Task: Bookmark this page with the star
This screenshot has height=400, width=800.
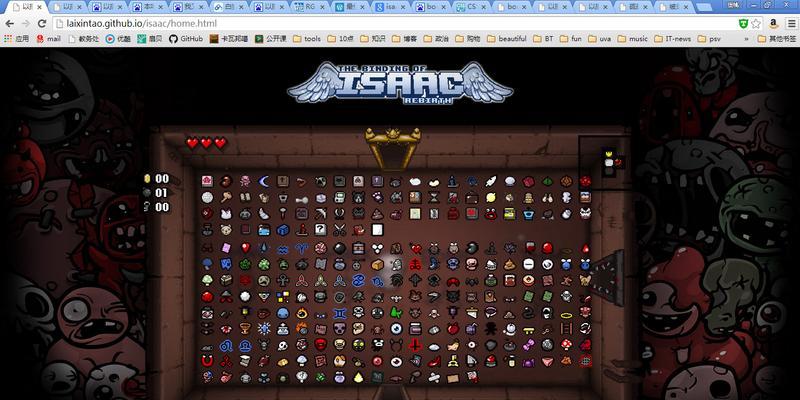Action: pos(756,23)
